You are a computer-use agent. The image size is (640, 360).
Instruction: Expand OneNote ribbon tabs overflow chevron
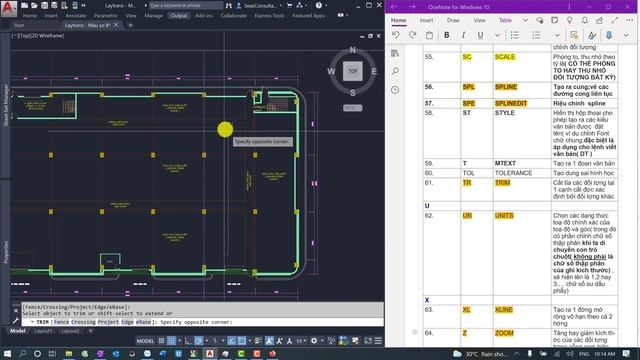(x=525, y=20)
